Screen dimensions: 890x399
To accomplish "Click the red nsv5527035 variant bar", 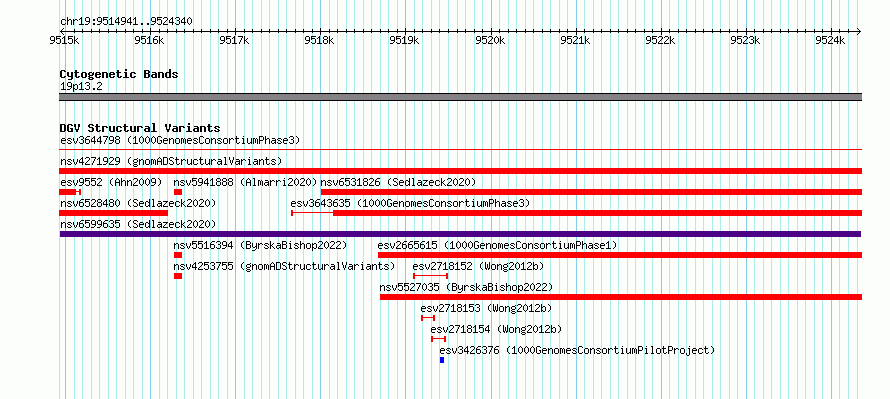I will (621, 297).
